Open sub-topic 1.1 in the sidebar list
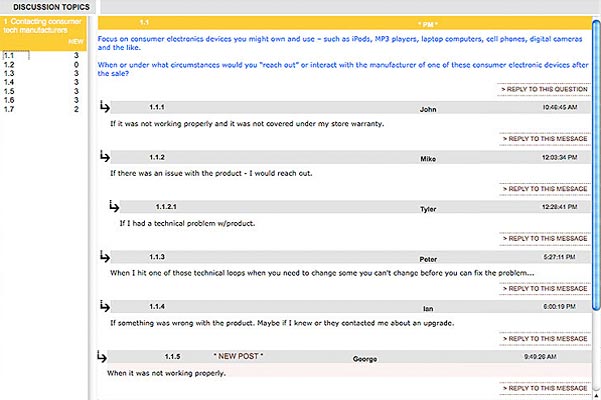601x400 pixels. point(9,56)
